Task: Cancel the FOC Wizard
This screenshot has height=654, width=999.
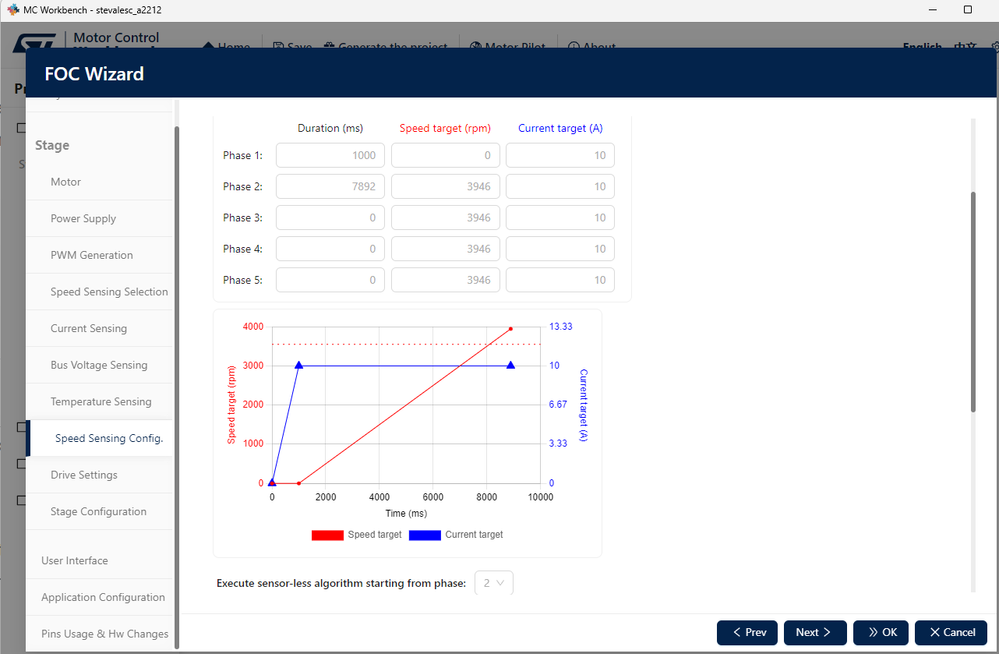Action: [951, 632]
